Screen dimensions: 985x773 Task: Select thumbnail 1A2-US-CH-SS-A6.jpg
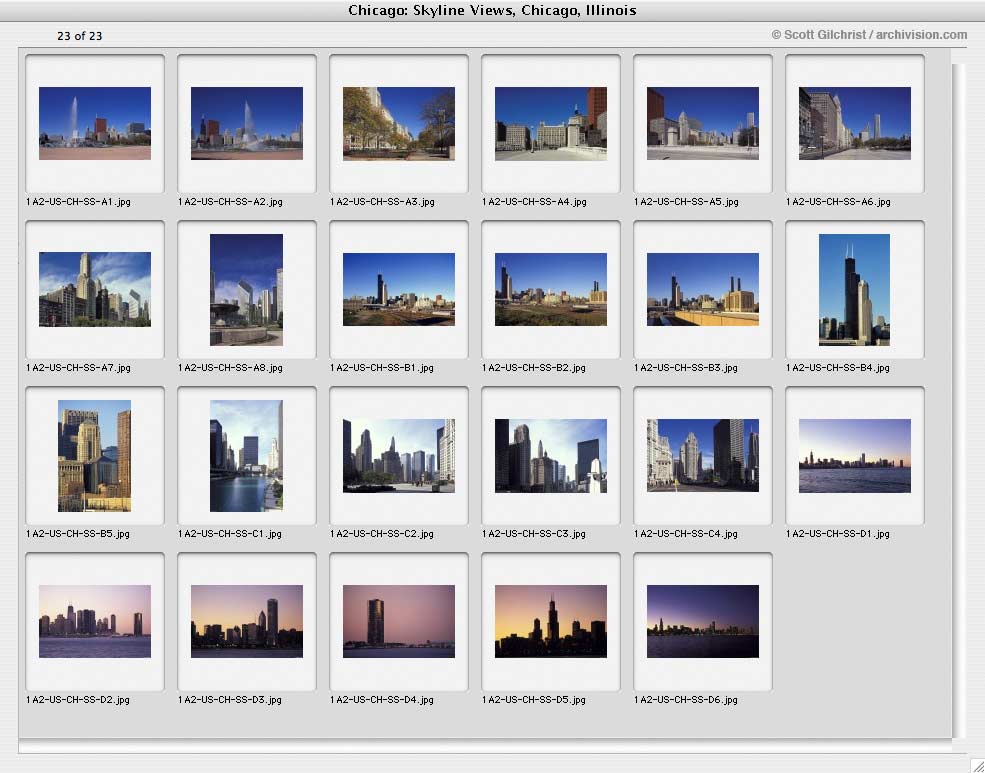tap(855, 123)
